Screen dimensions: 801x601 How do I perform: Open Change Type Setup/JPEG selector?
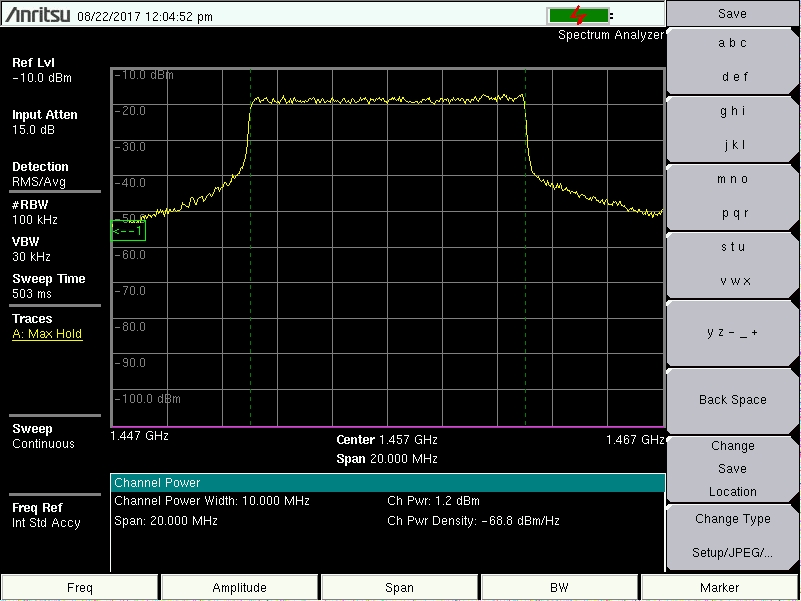tap(732, 535)
